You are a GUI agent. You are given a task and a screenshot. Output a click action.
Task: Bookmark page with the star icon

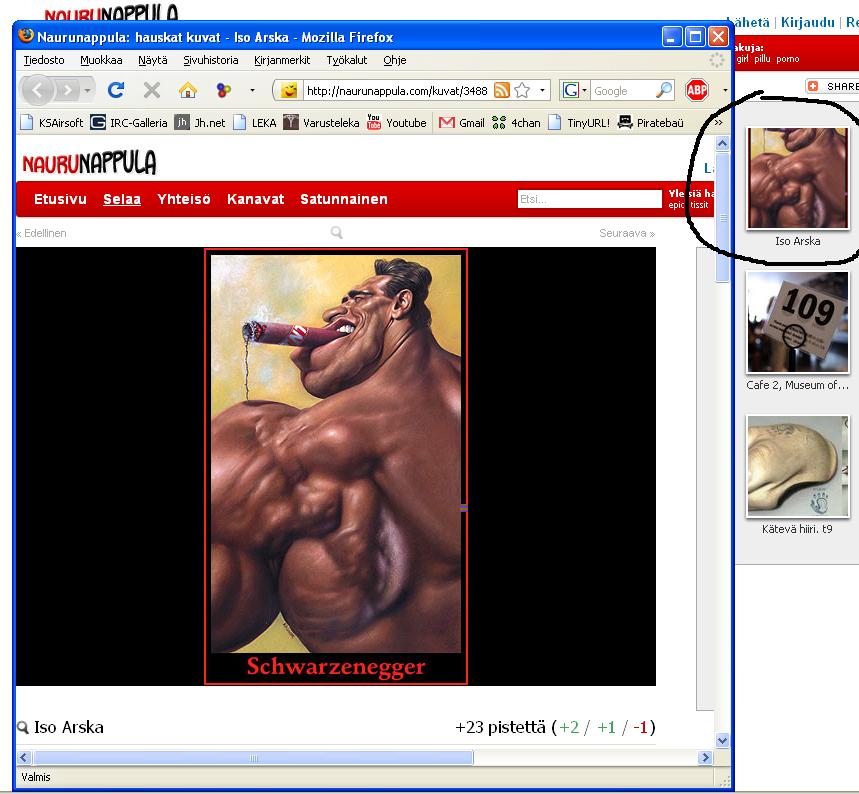[x=521, y=91]
